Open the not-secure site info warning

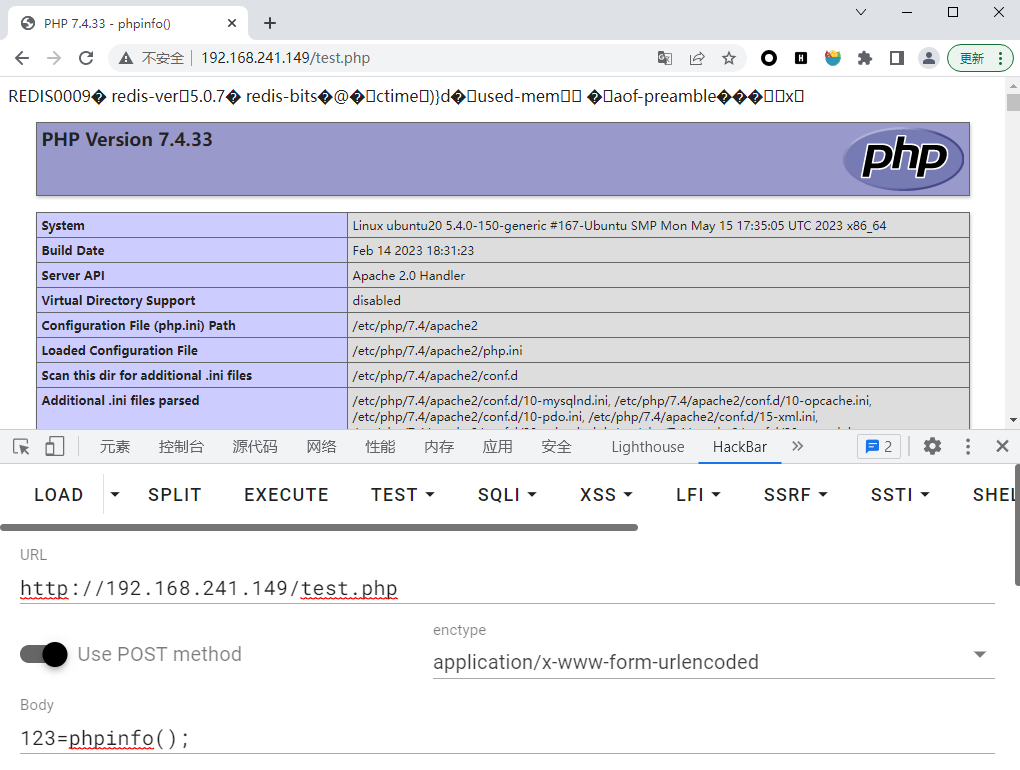click(x=151, y=58)
